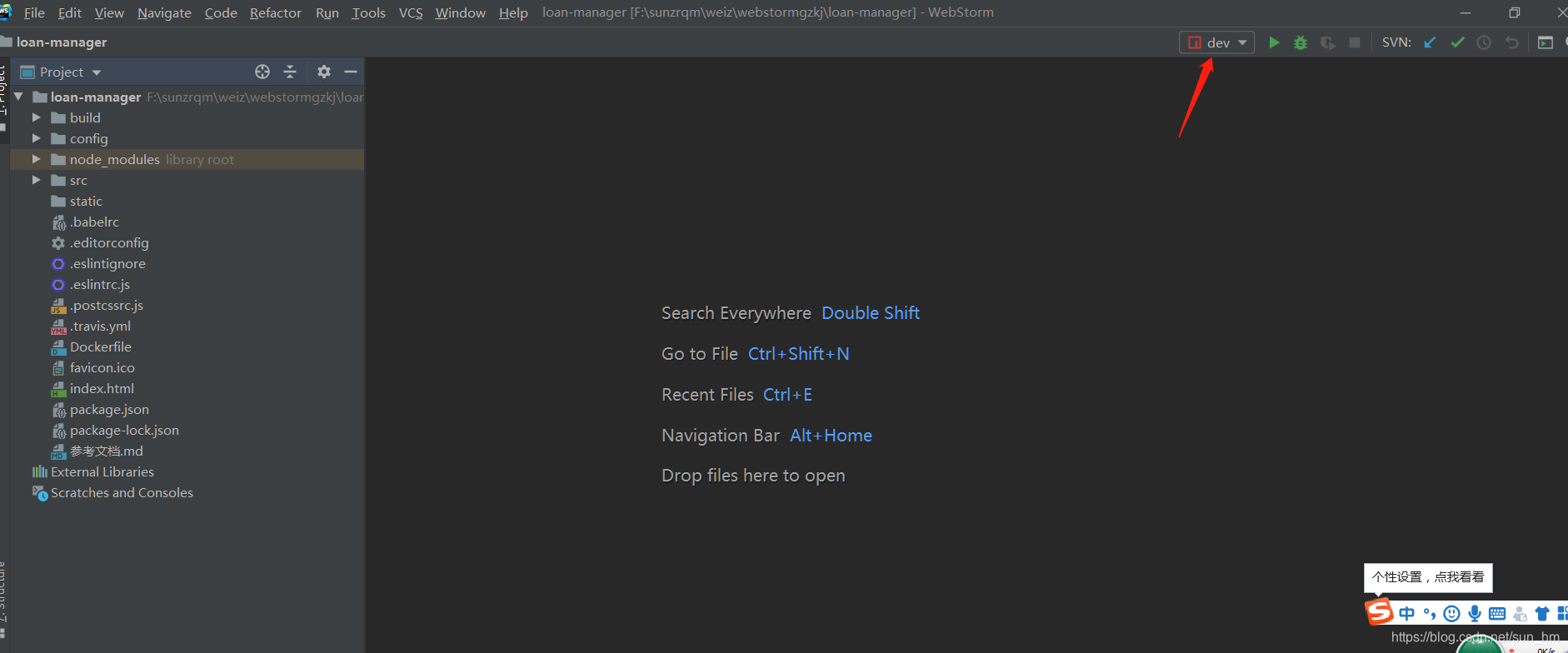The image size is (1568, 653).
Task: Open Project panel settings gear
Action: (324, 72)
